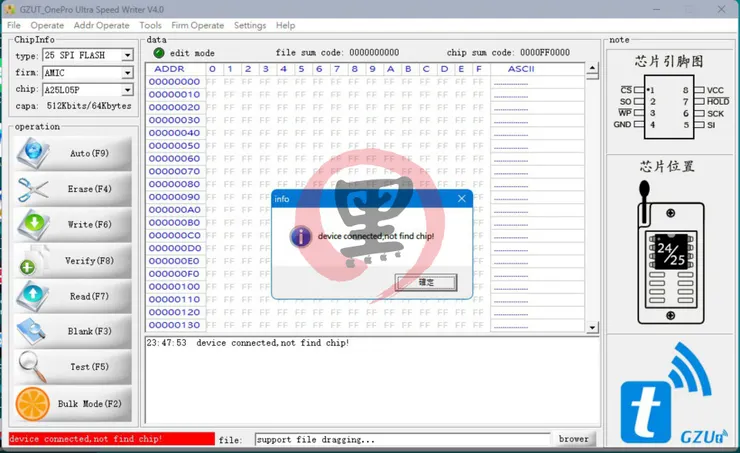The height and width of the screenshot is (453, 740).
Task: Click the brower file button
Action: [573, 439]
